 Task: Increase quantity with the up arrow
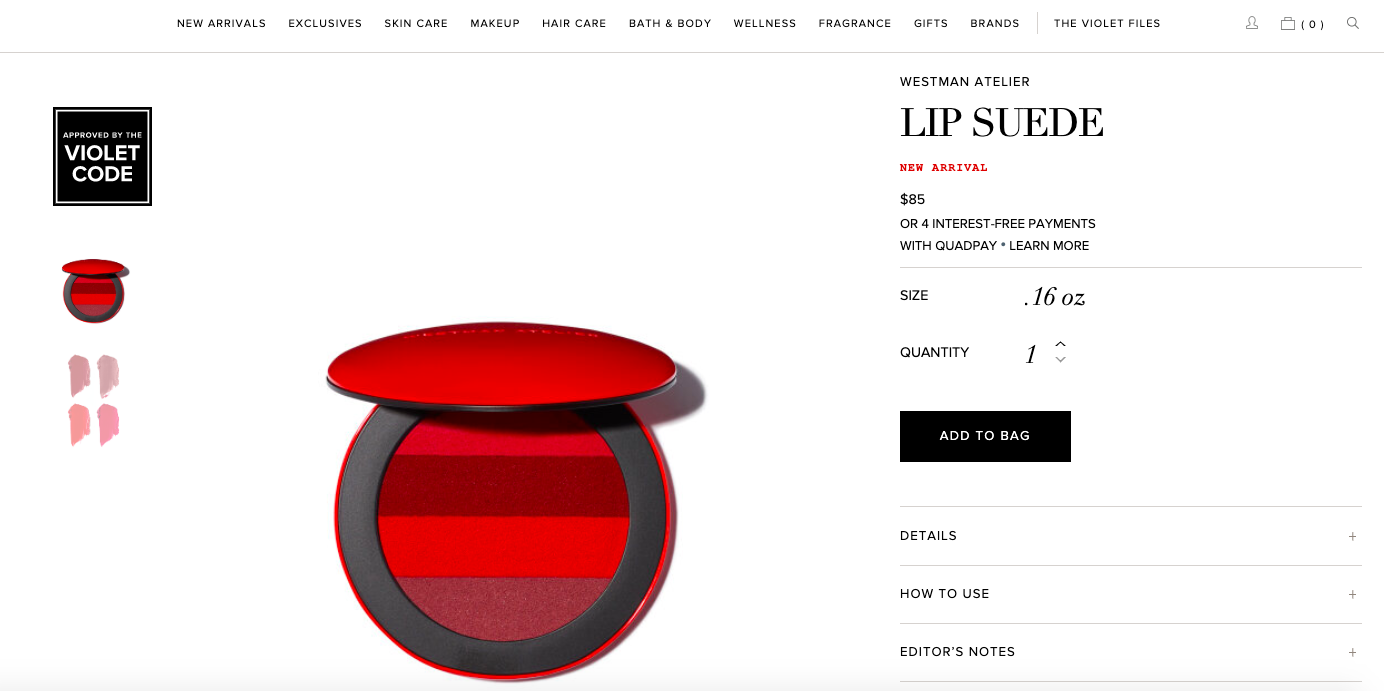coord(1060,344)
